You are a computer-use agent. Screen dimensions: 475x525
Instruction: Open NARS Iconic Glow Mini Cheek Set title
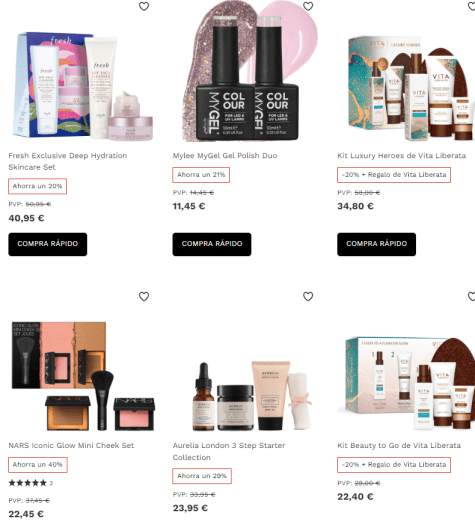tap(71, 445)
